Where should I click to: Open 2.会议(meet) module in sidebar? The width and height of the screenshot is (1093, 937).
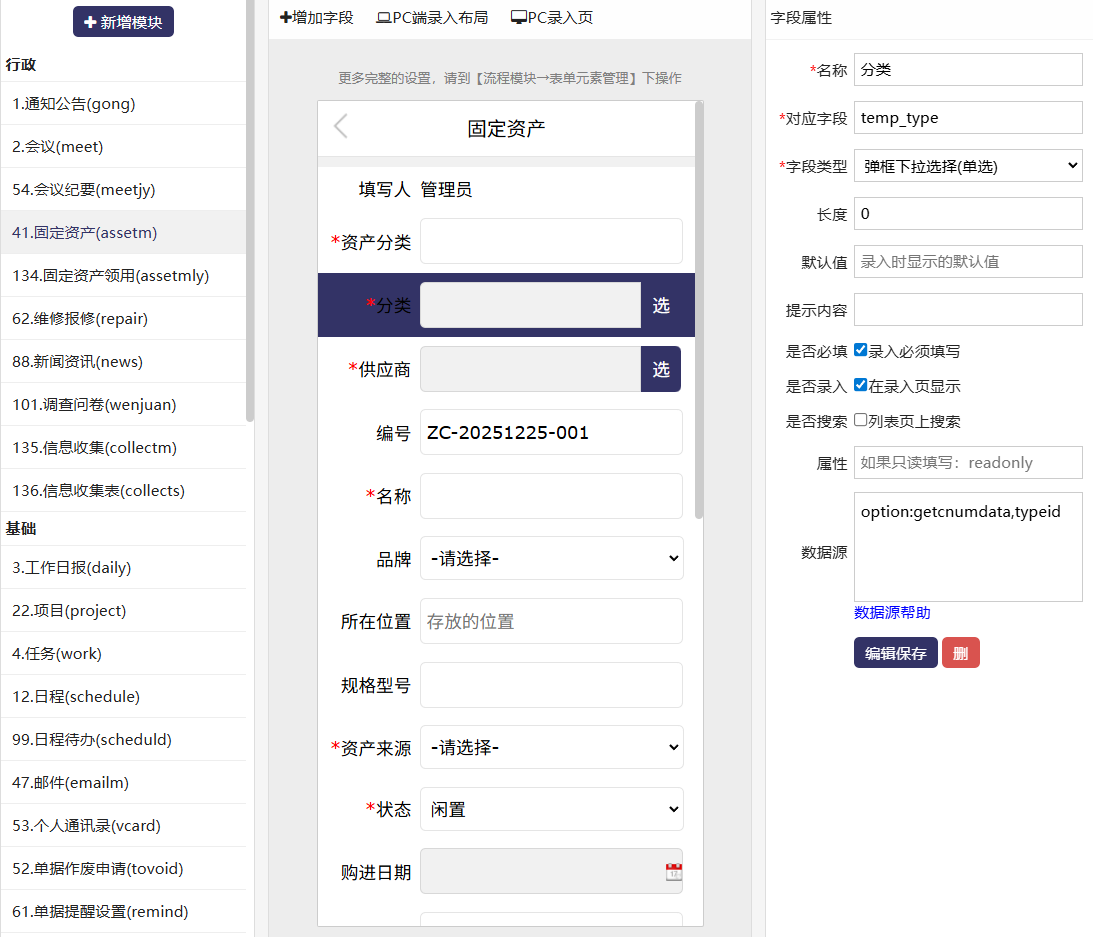[x=58, y=146]
